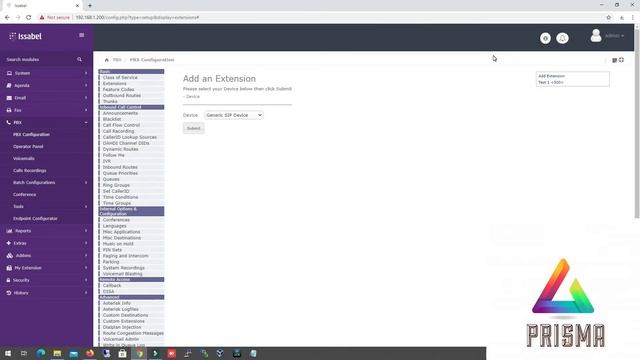Click the fullscreen icon at top right of page
This screenshot has width=640, height=360.
coord(621,60)
